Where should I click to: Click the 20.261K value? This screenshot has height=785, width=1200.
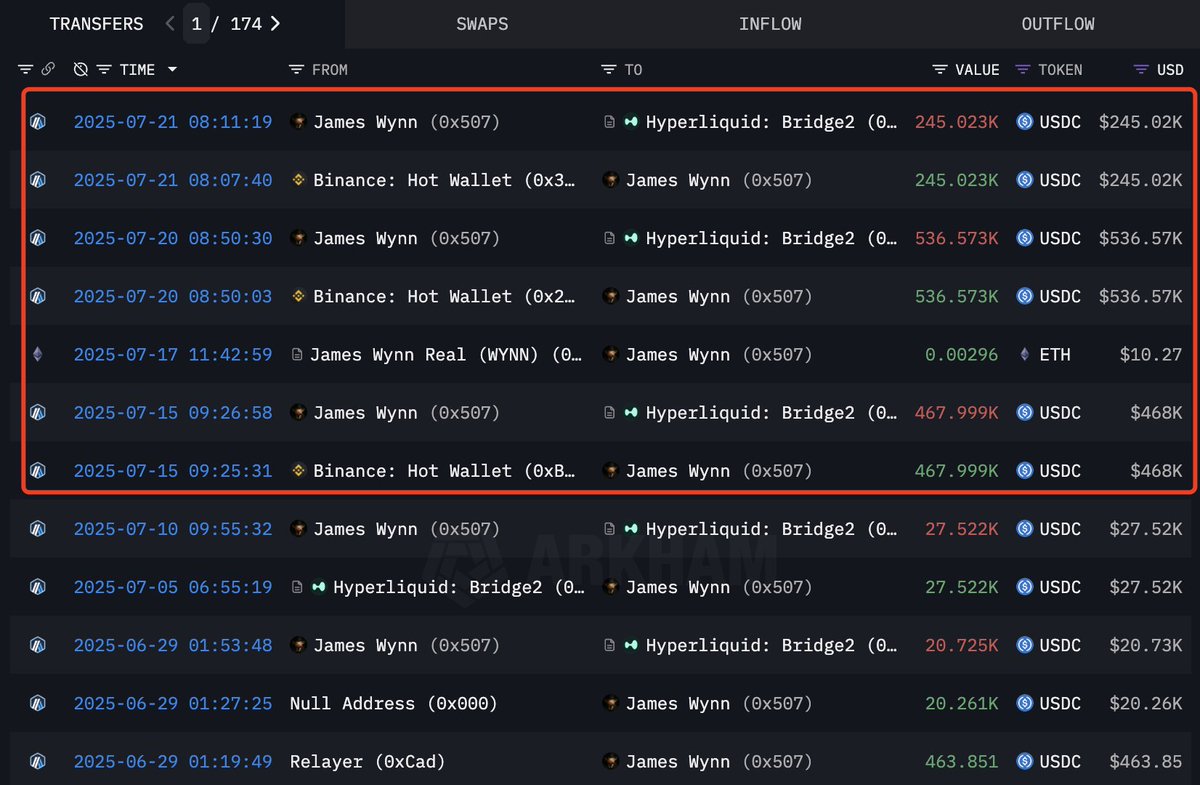coord(962,703)
